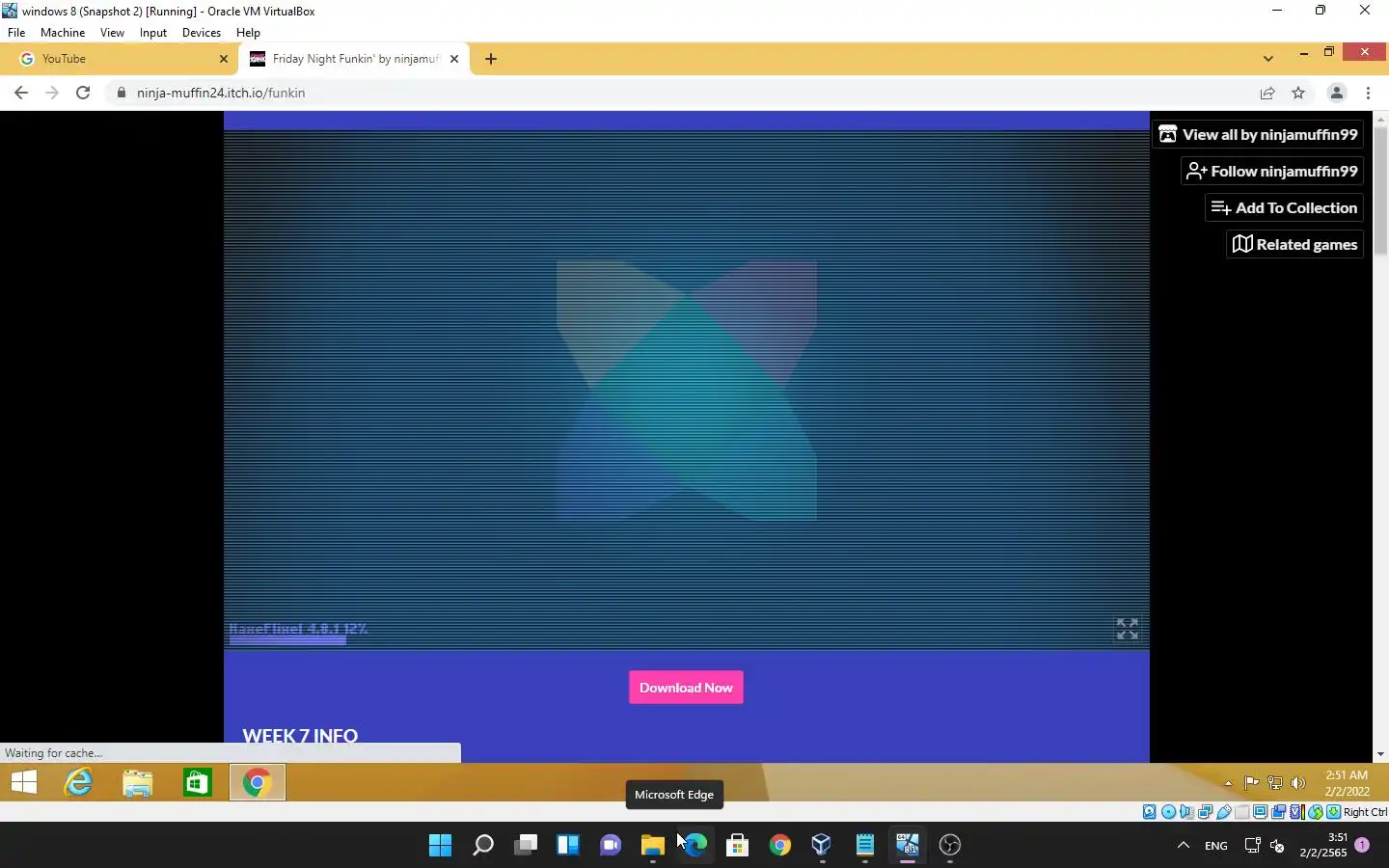This screenshot has width=1389, height=868.
Task: Click the VirtualBox audio indicator
Action: click(x=1186, y=812)
